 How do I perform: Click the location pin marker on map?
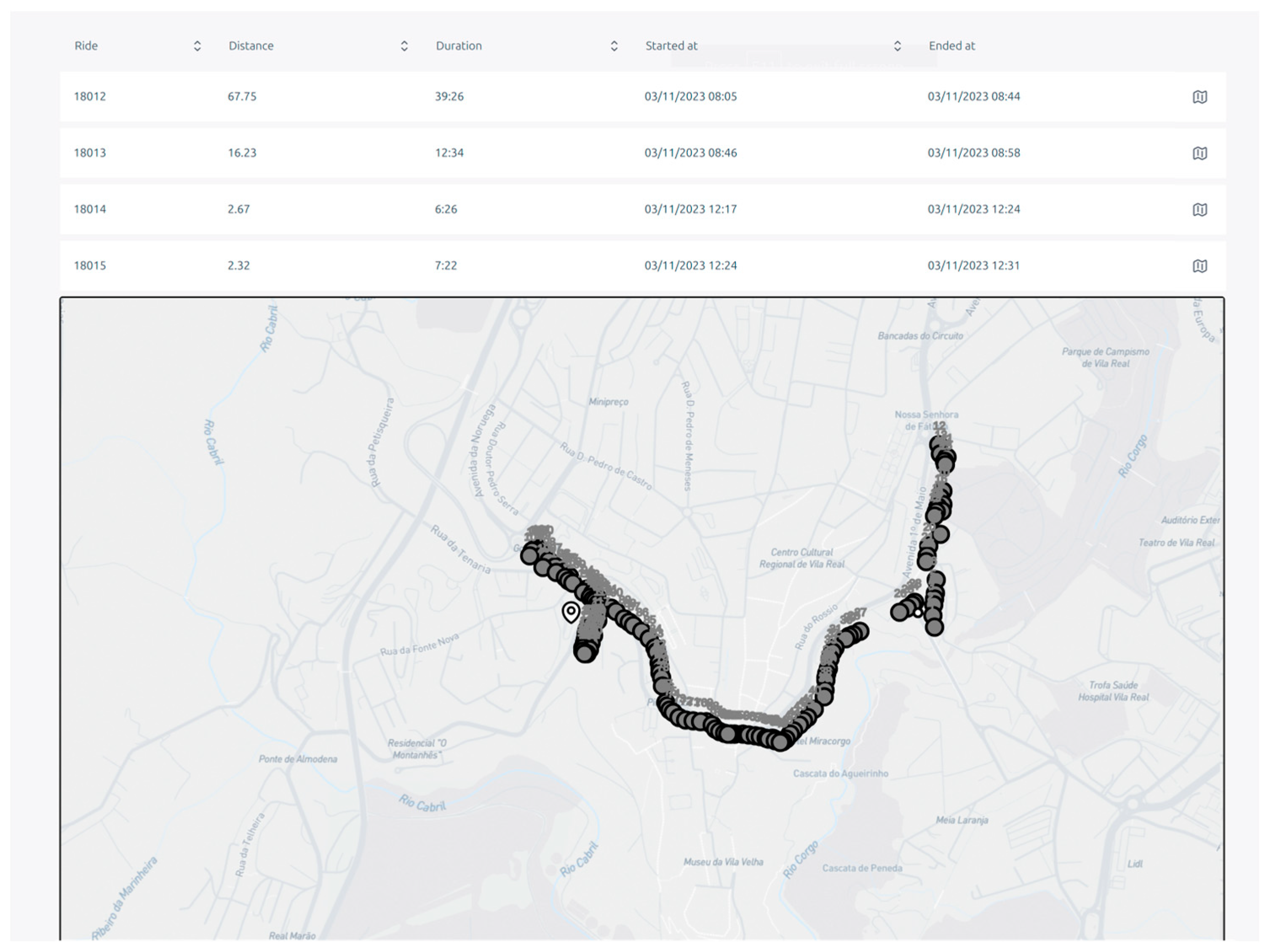click(570, 612)
